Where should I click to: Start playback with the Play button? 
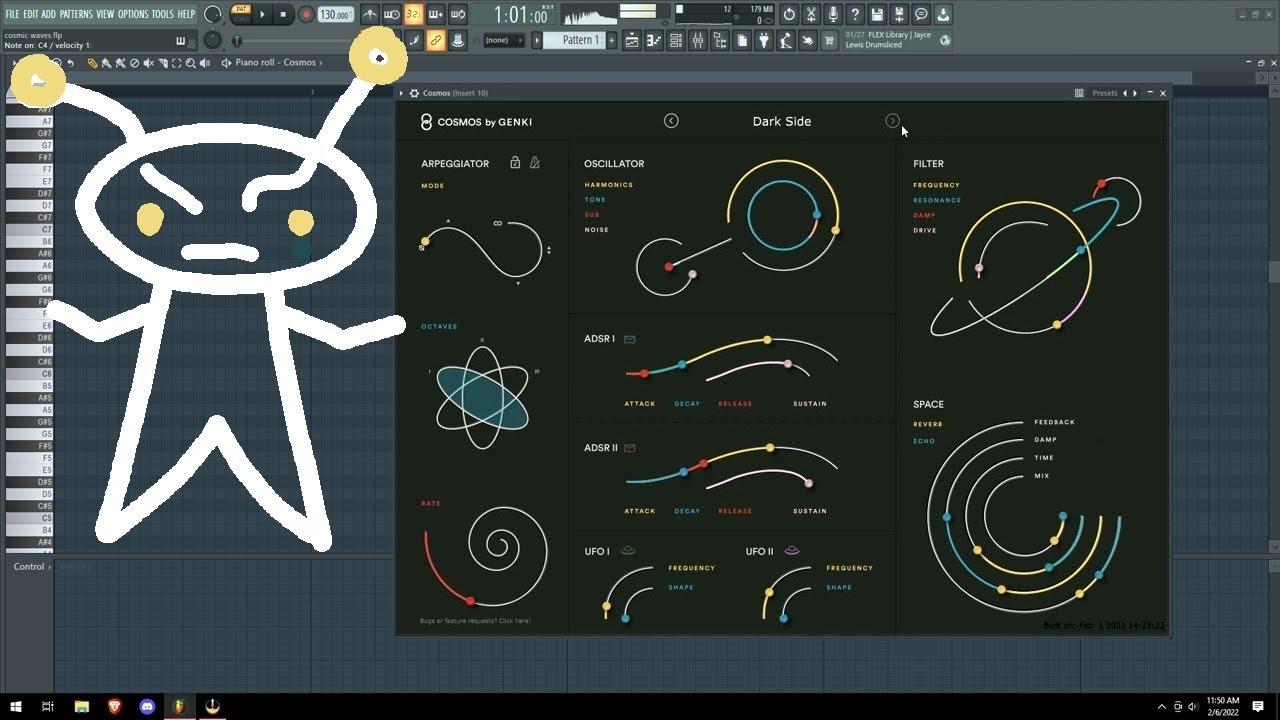pos(263,14)
